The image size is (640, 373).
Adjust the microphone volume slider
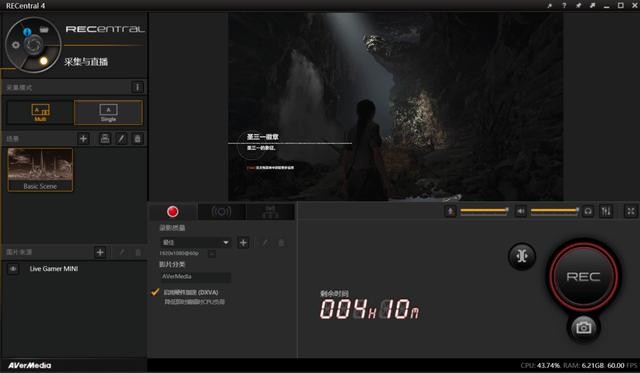[484, 211]
